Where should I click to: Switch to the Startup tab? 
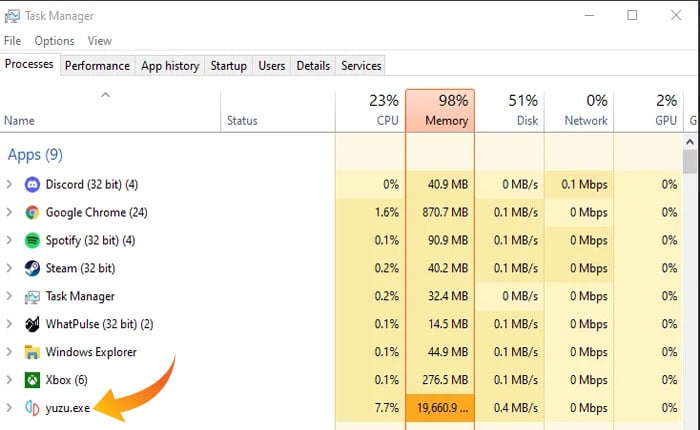(228, 65)
